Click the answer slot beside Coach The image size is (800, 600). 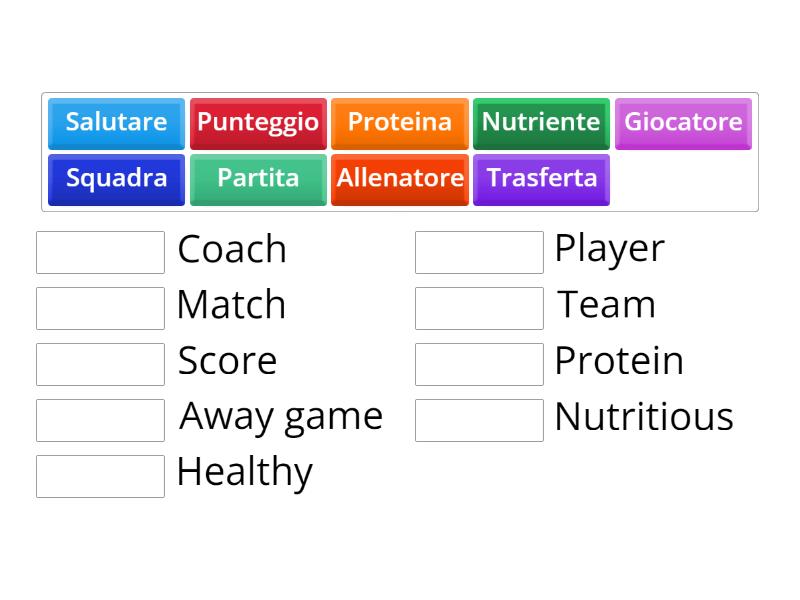pyautogui.click(x=99, y=251)
